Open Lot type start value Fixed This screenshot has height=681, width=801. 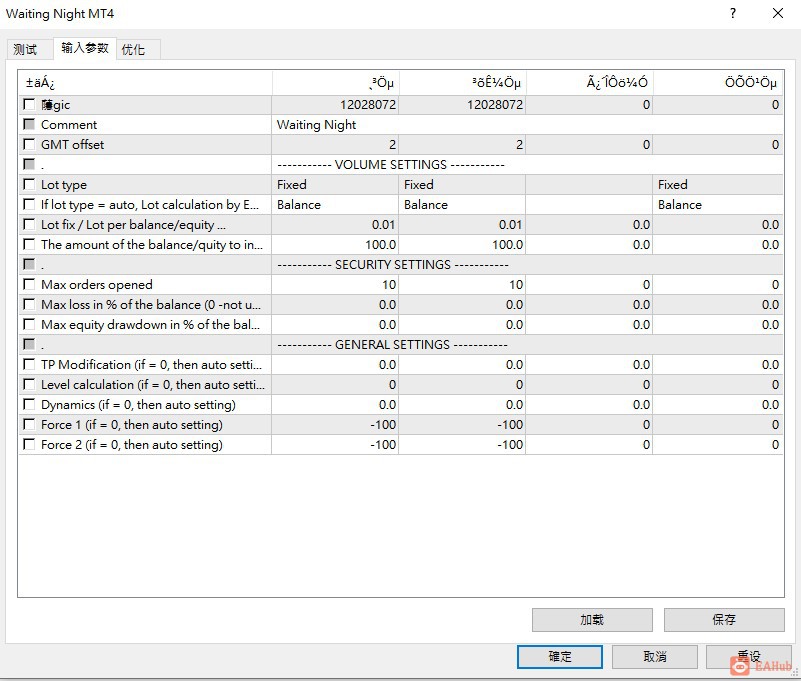point(462,184)
